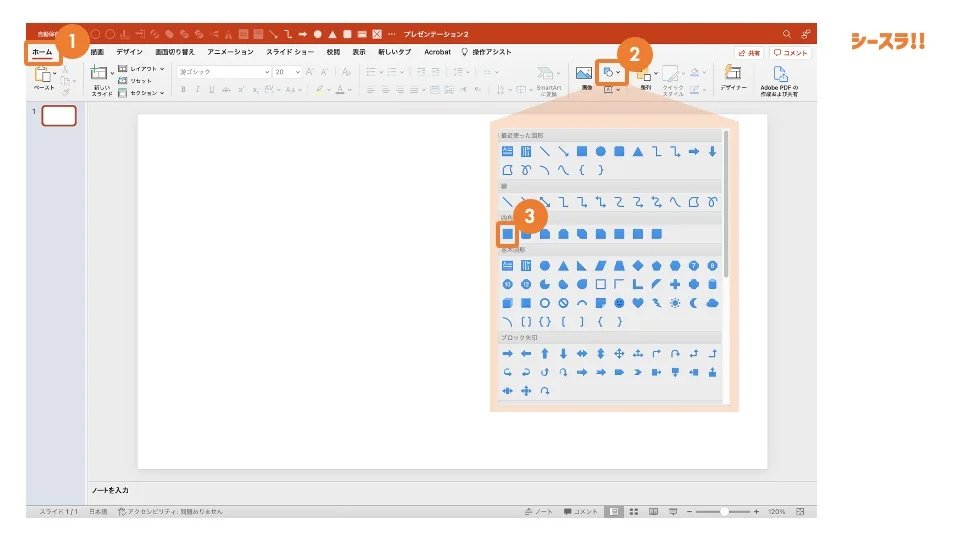Expand the Quick Styles dropdown arrow
Screen dimensions: 960x540
click(683, 73)
